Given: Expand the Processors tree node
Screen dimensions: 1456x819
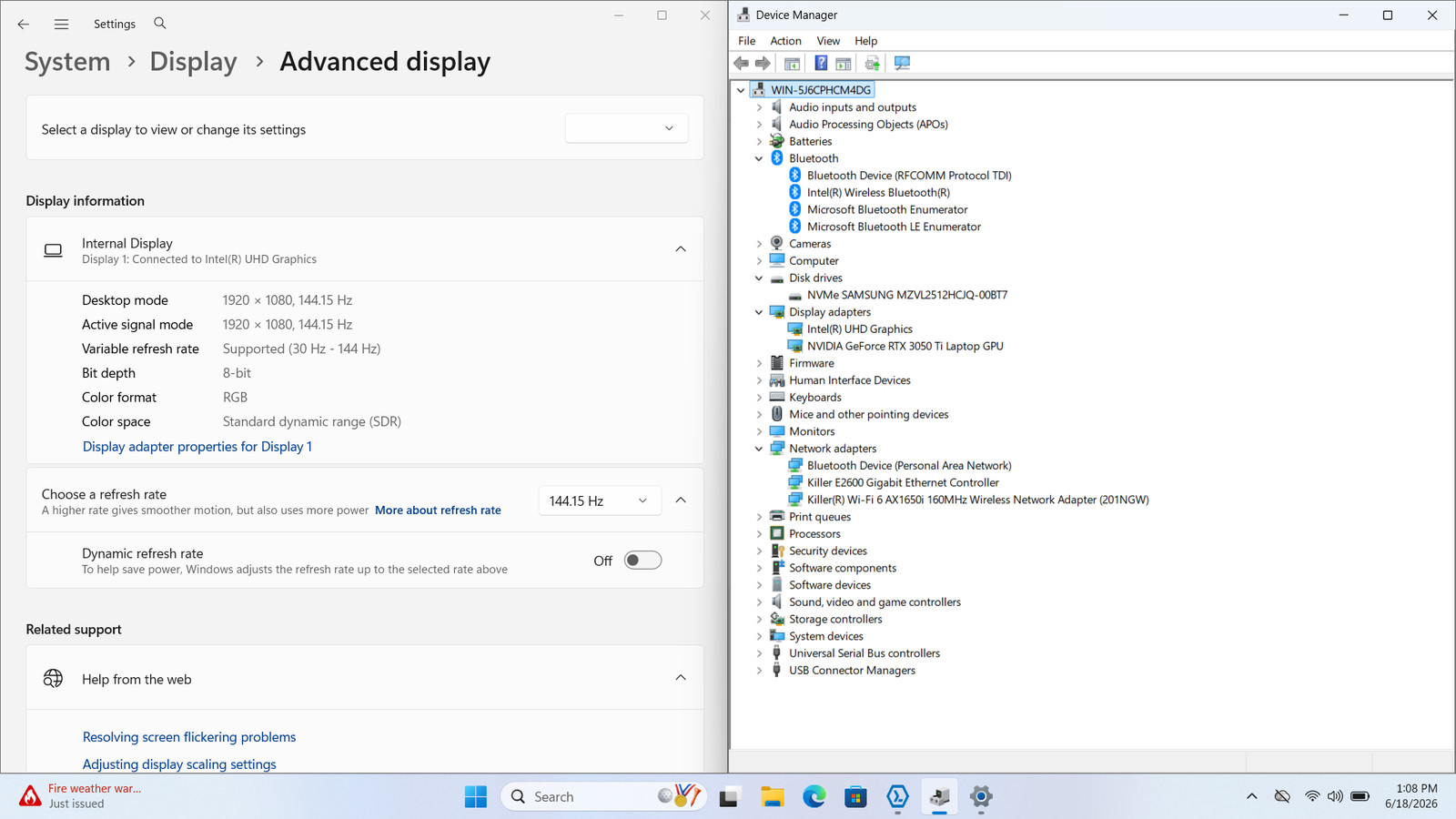Looking at the screenshot, I should pos(759,534).
